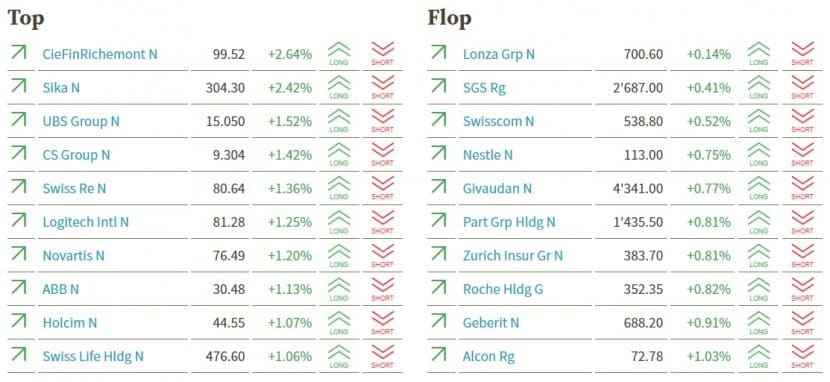This screenshot has width=830, height=382.
Task: Open the SGS Rg stock link
Action: point(484,88)
